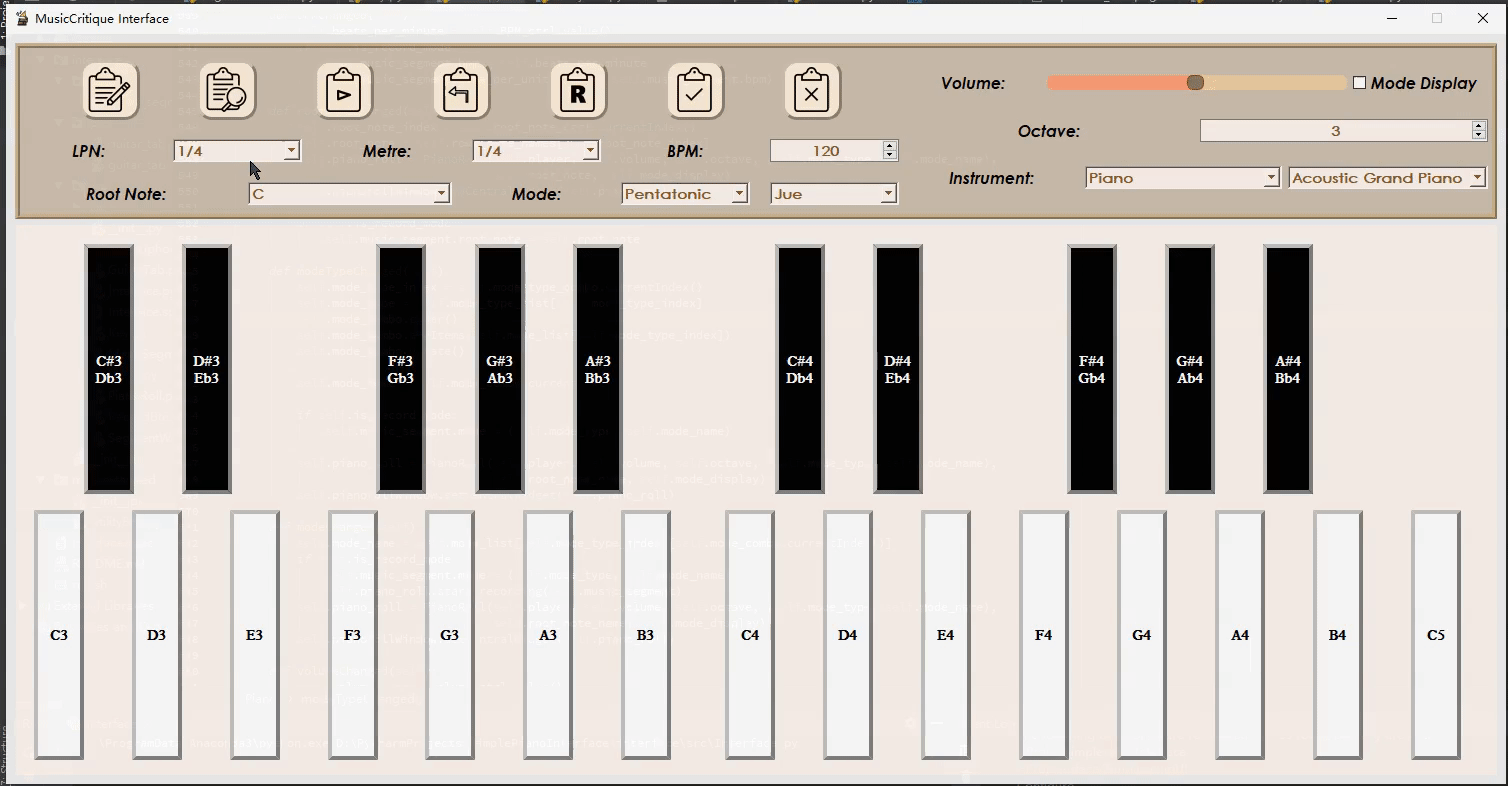Play the A4 white key
1508x786 pixels.
pos(1240,635)
